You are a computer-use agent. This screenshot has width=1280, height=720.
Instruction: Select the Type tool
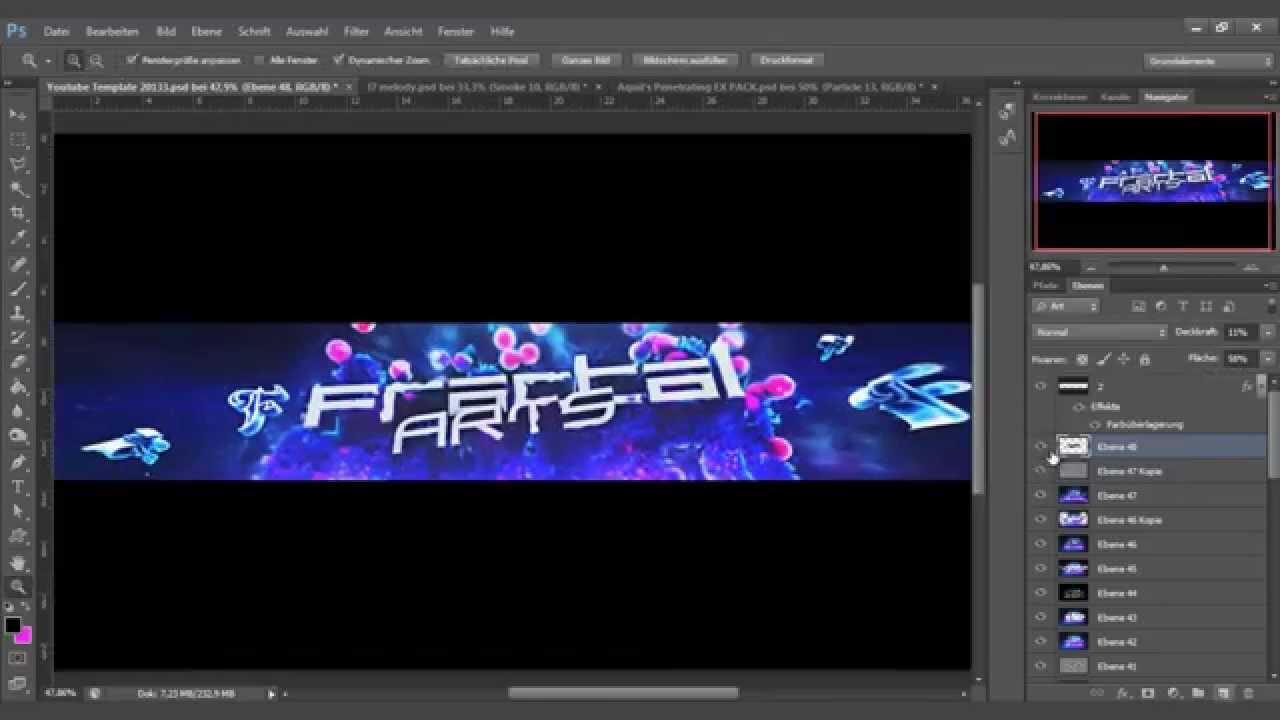[x=18, y=488]
